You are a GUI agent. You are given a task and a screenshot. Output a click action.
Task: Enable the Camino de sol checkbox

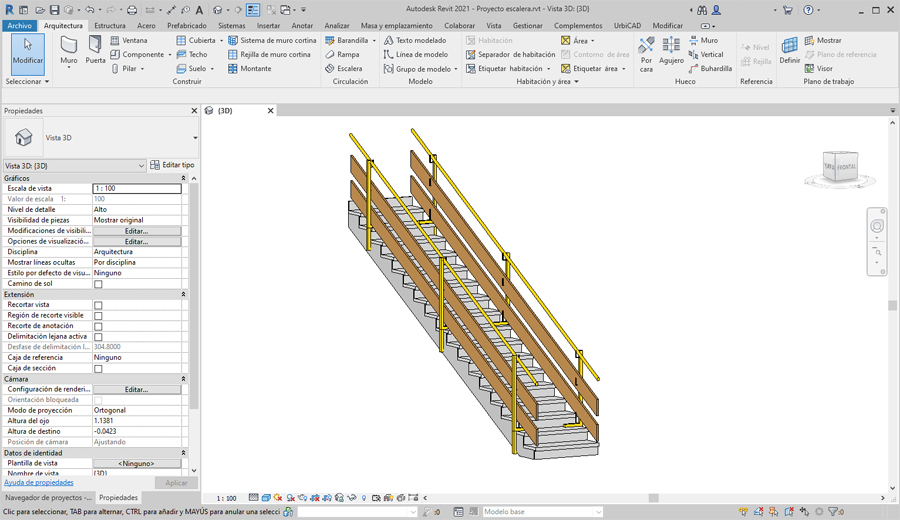coord(98,284)
